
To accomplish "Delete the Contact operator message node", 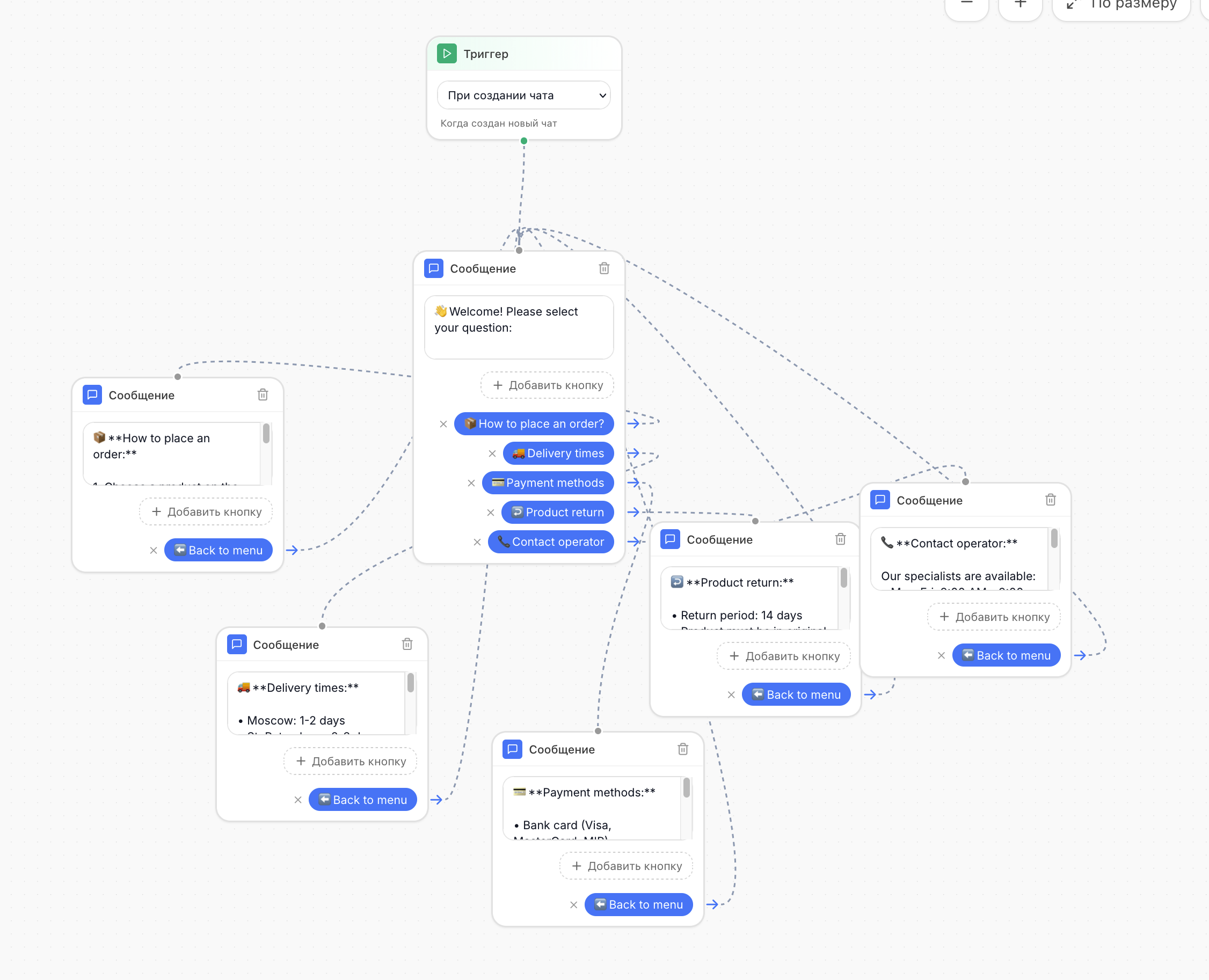I will 1050,500.
